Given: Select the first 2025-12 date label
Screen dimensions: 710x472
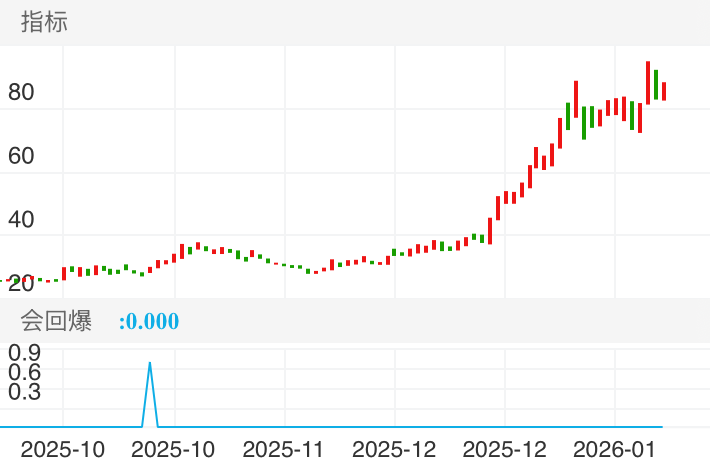Looking at the screenshot, I should tap(395, 448).
